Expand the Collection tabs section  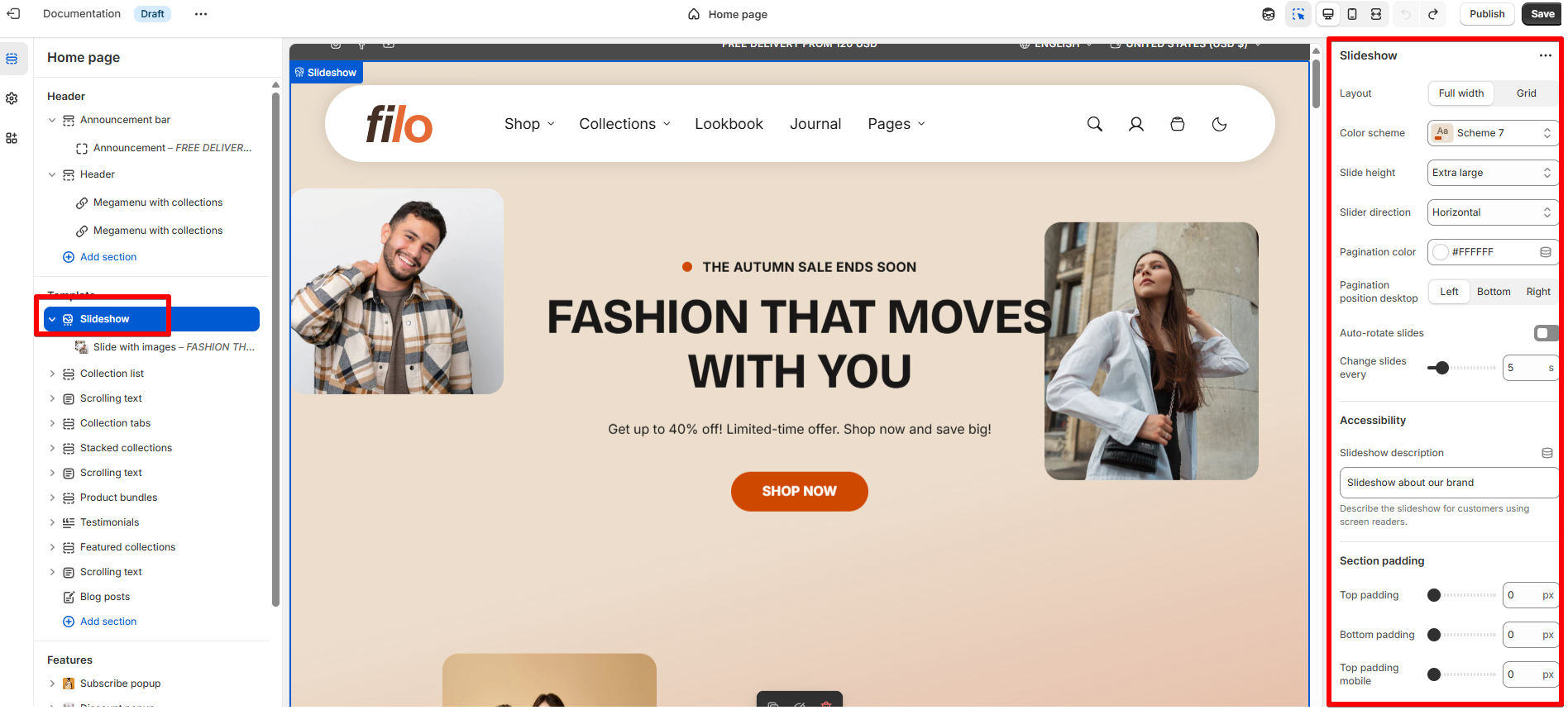pyautogui.click(x=52, y=423)
